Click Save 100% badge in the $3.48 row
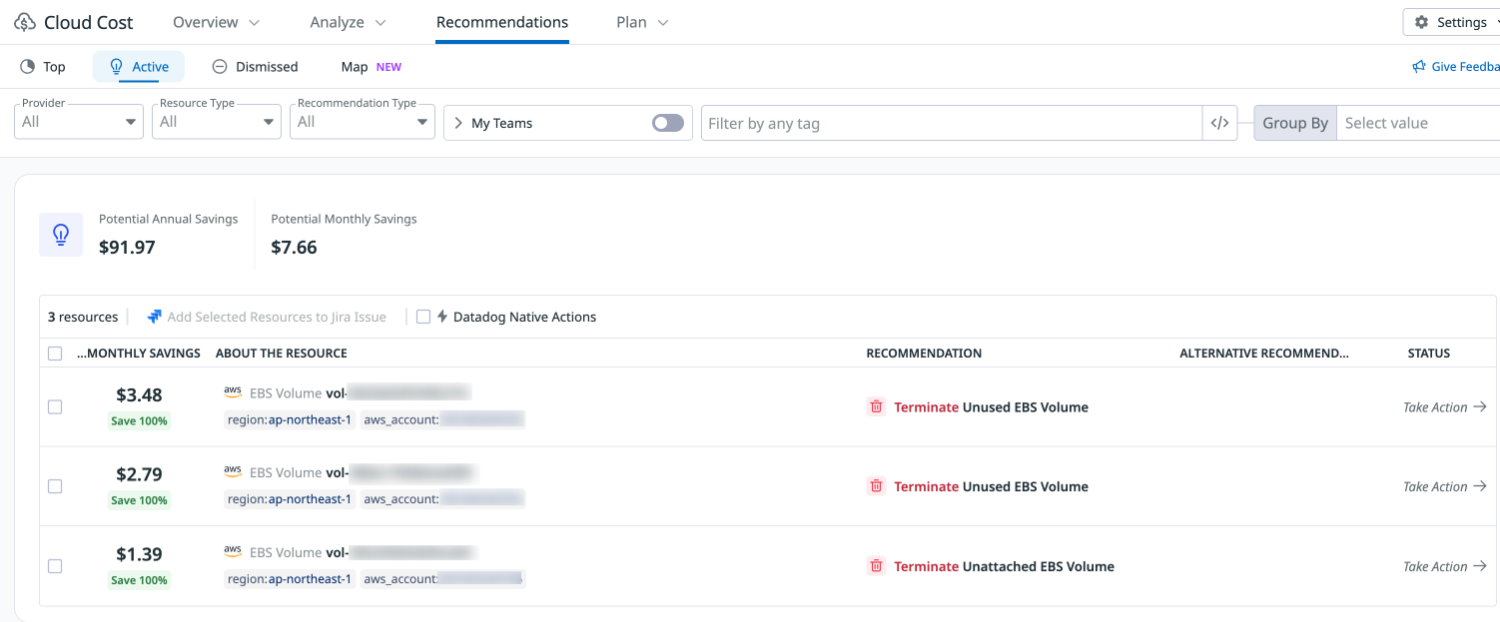 tap(139, 421)
